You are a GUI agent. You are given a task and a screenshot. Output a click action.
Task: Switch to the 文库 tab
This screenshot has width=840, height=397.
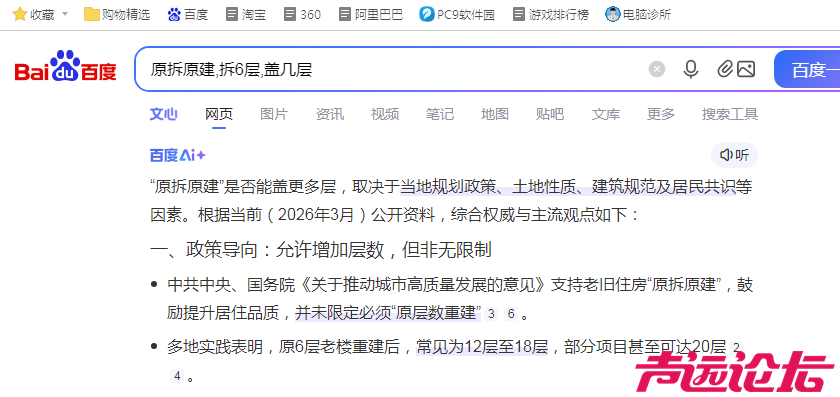point(606,114)
